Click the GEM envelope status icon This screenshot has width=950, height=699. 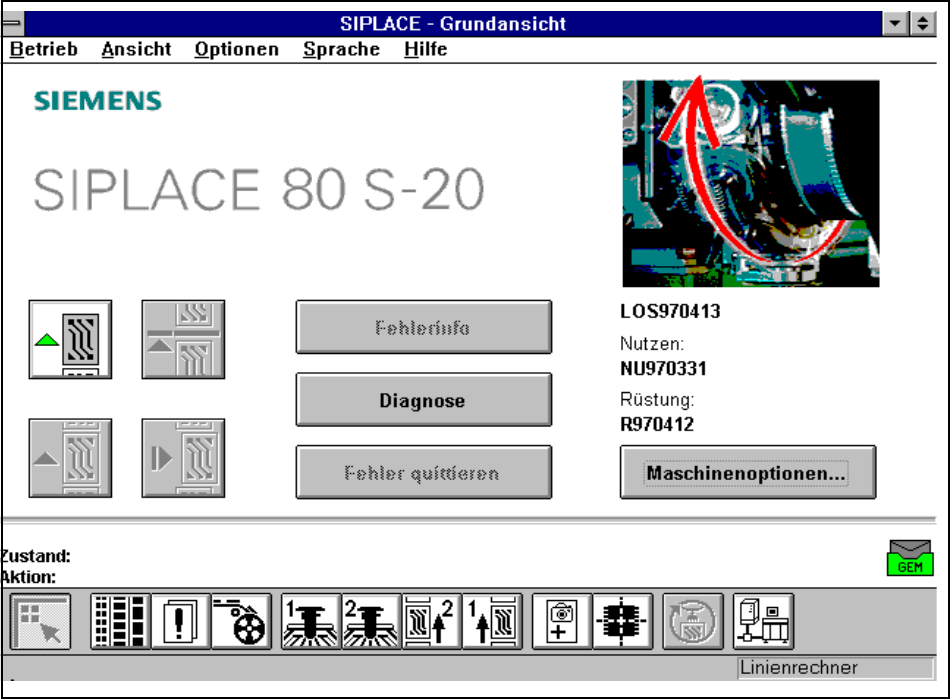click(910, 558)
